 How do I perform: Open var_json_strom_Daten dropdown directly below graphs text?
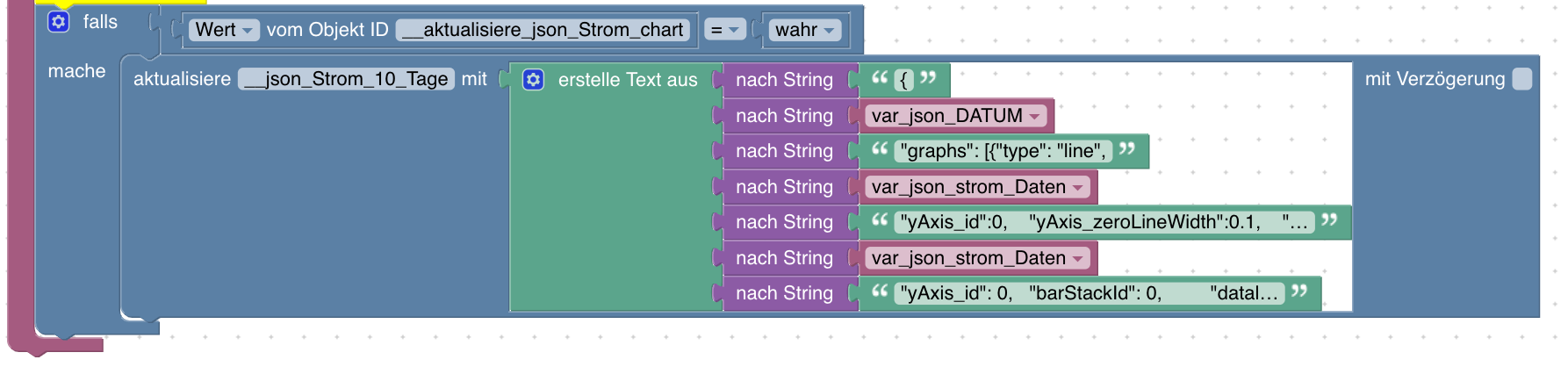(x=977, y=187)
